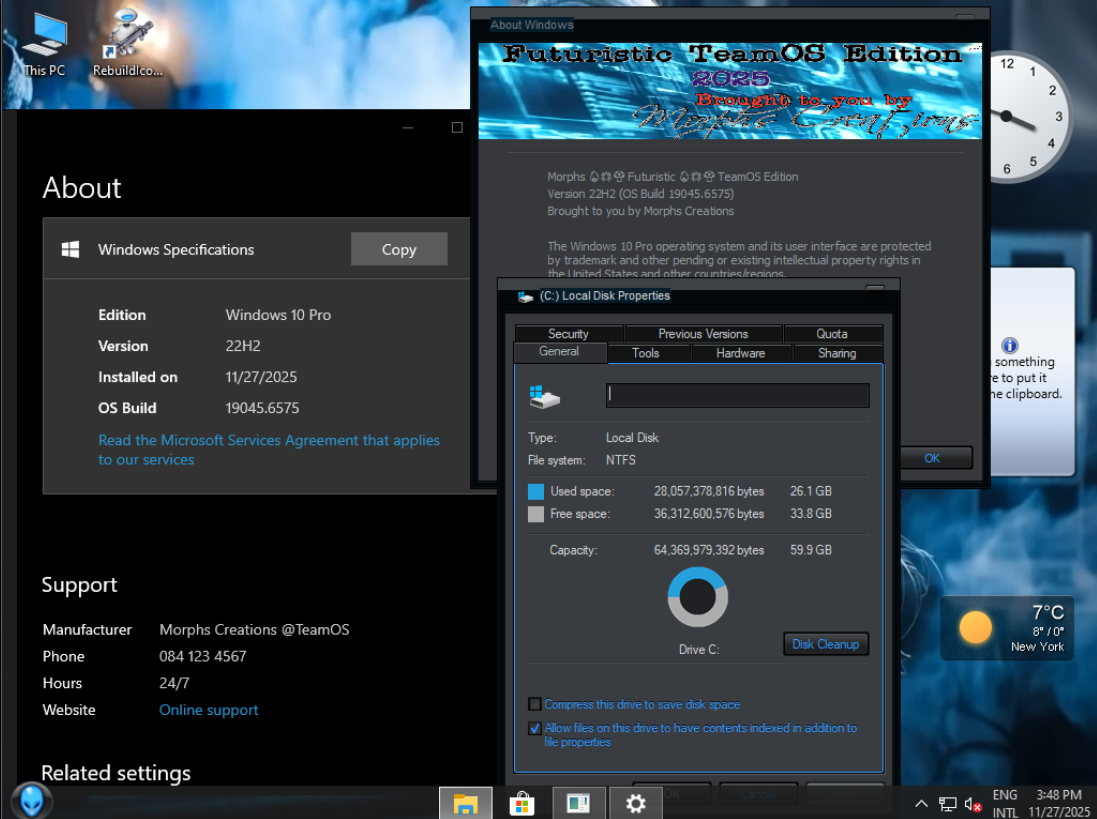Open File Explorer from the taskbar
Screen dimensions: 1097x819
(x=465, y=803)
